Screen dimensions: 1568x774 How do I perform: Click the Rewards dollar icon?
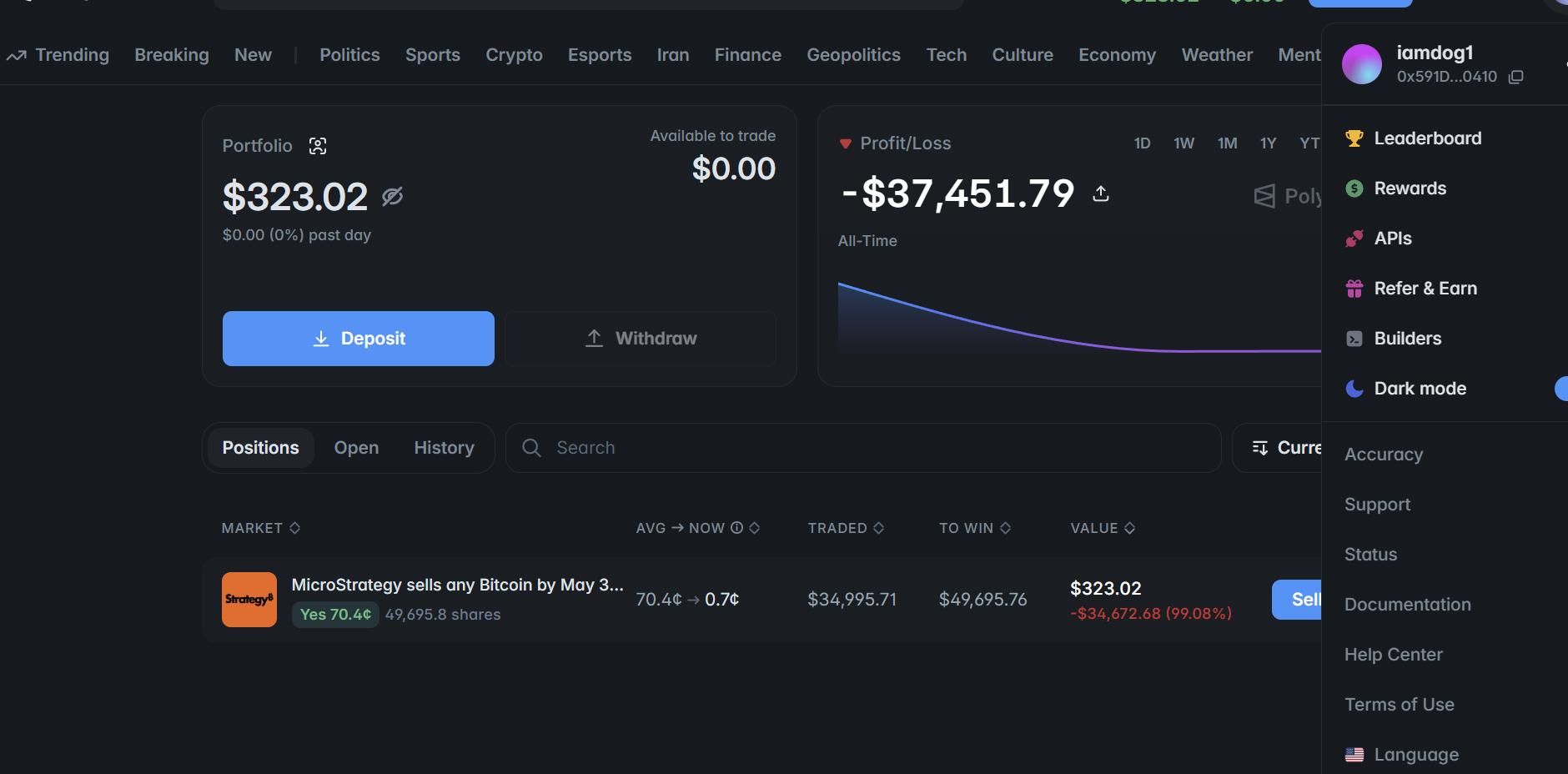pos(1354,188)
